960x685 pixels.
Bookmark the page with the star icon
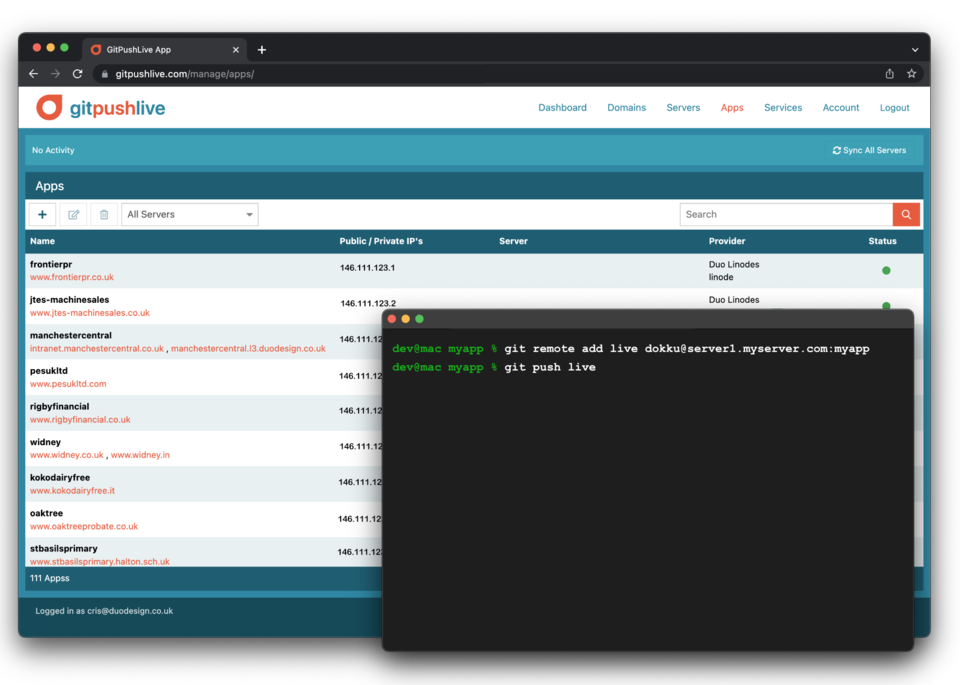[912, 73]
